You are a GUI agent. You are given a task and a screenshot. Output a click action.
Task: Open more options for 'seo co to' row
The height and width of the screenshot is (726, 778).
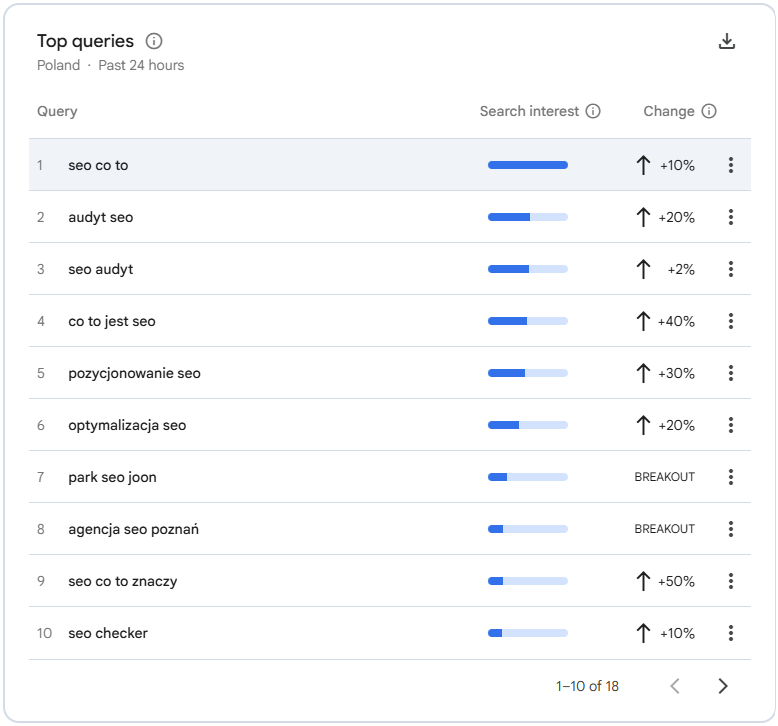731,165
